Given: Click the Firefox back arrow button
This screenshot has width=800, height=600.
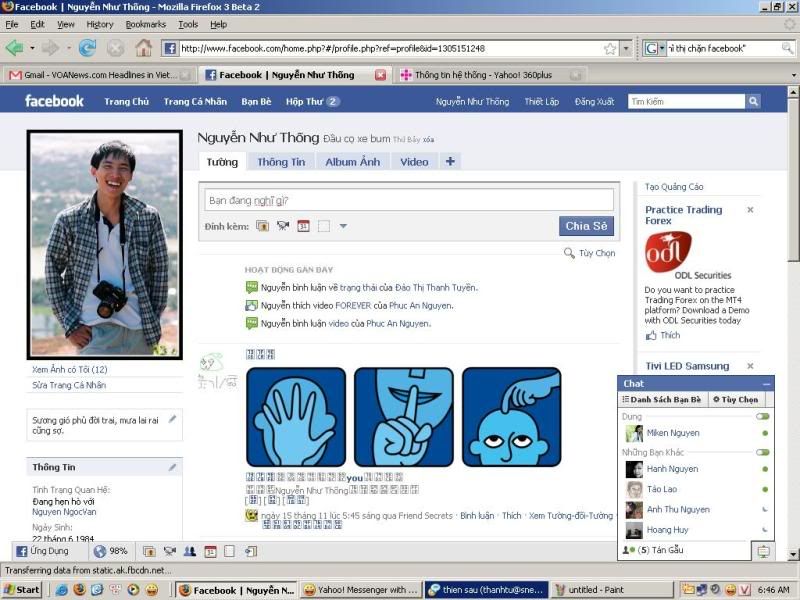Looking at the screenshot, I should 14,48.
